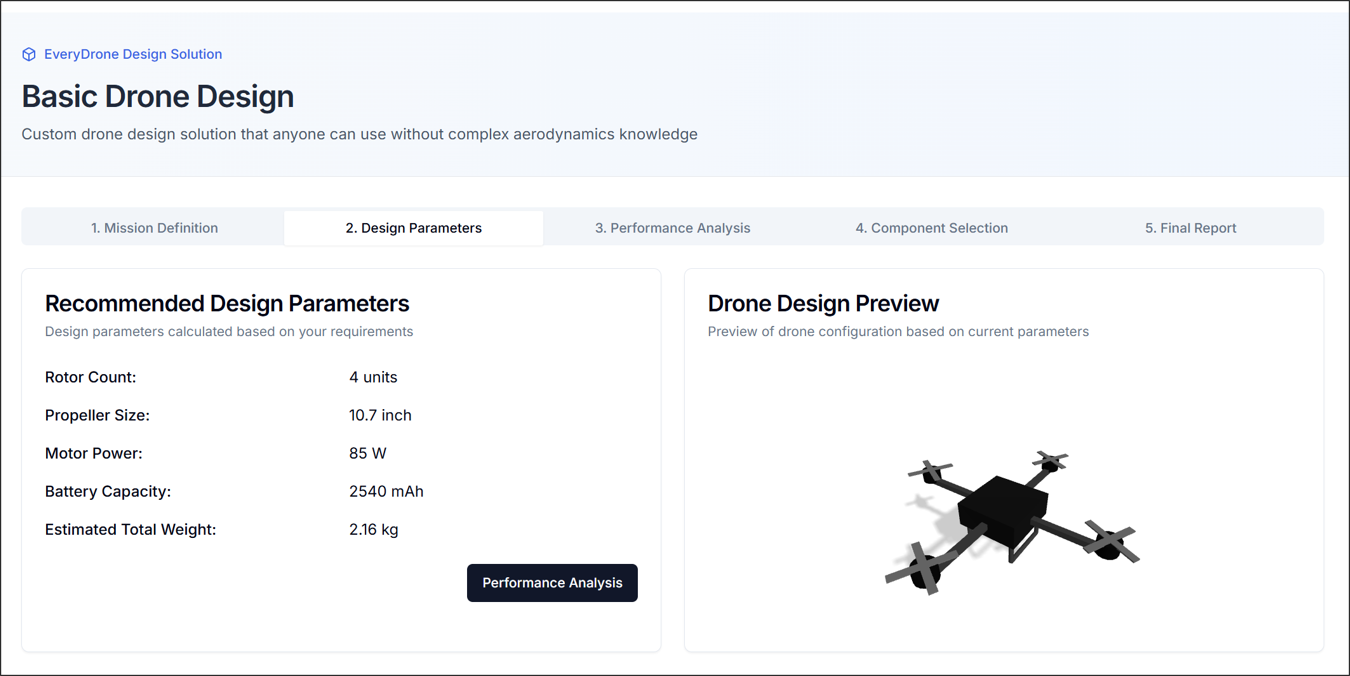This screenshot has height=676, width=1350.
Task: Switch to the Component Selection tab
Action: [931, 227]
